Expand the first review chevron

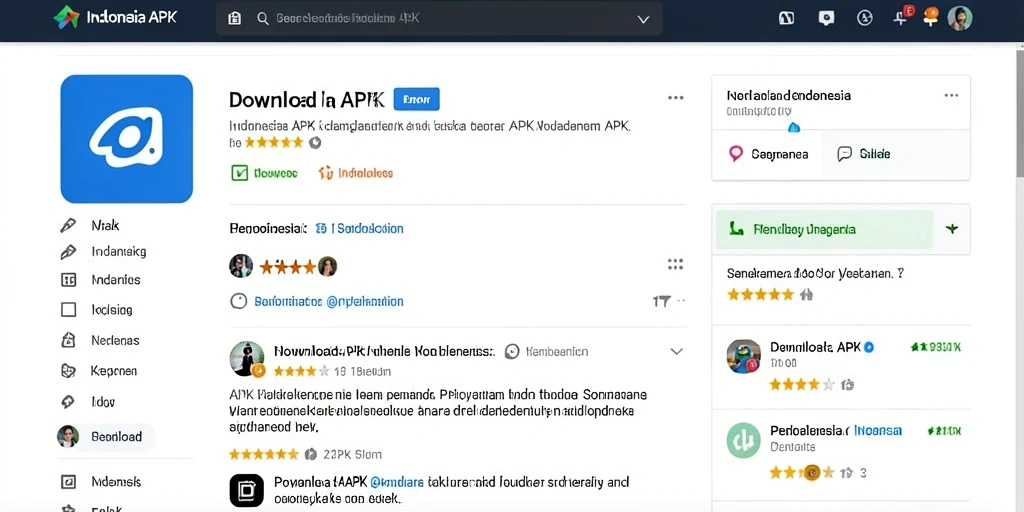click(677, 351)
